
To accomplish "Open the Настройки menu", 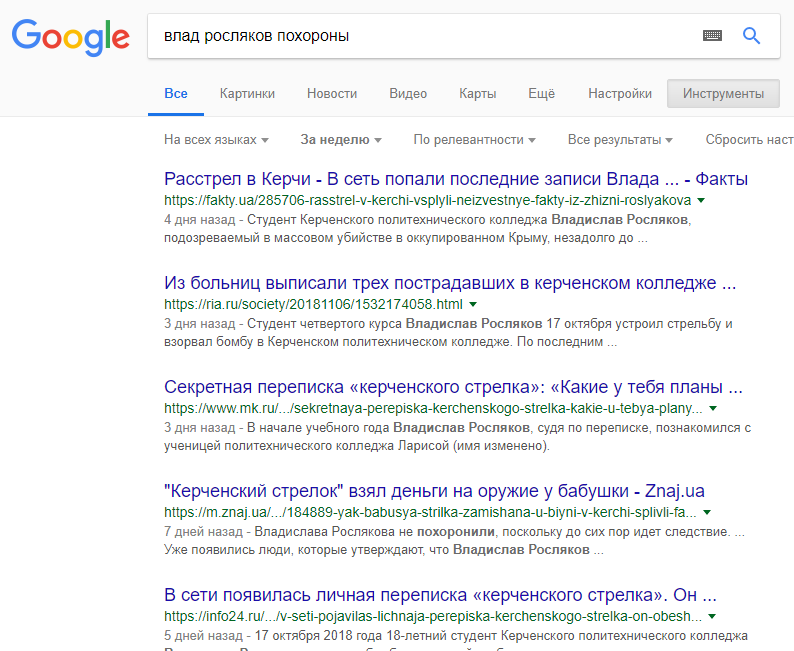I will [620, 94].
